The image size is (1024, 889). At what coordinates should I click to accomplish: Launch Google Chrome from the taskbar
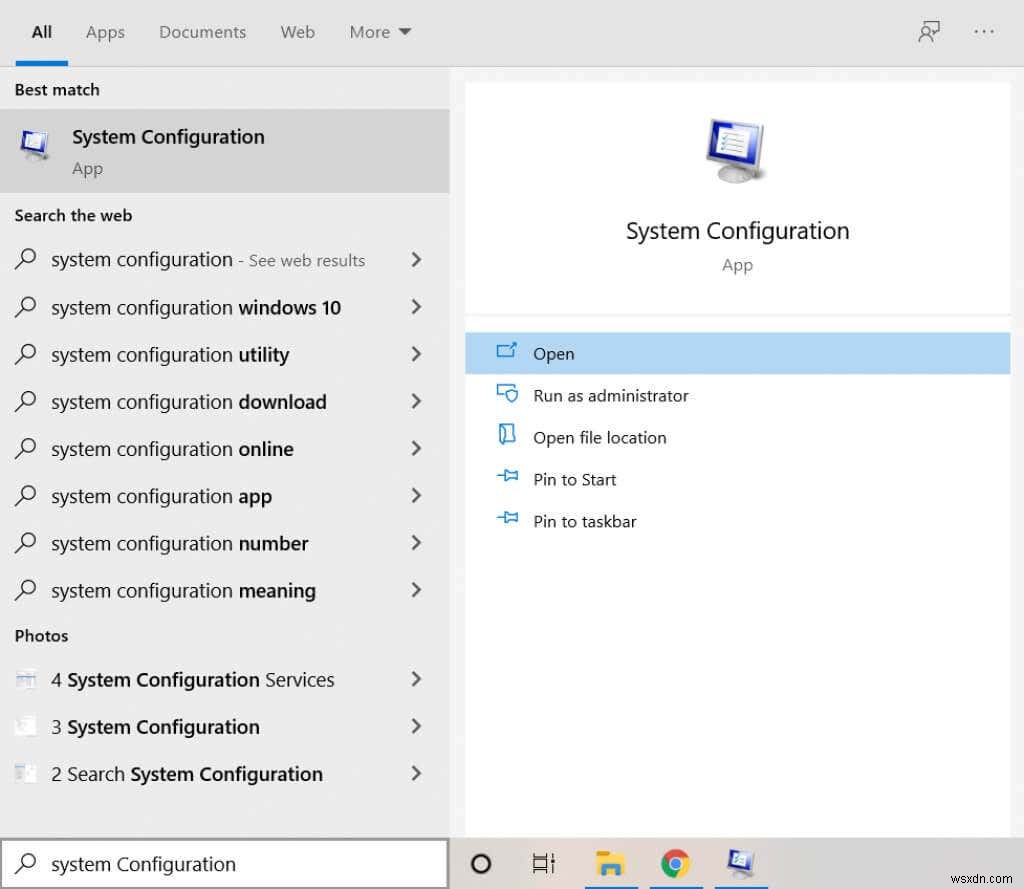click(x=676, y=864)
